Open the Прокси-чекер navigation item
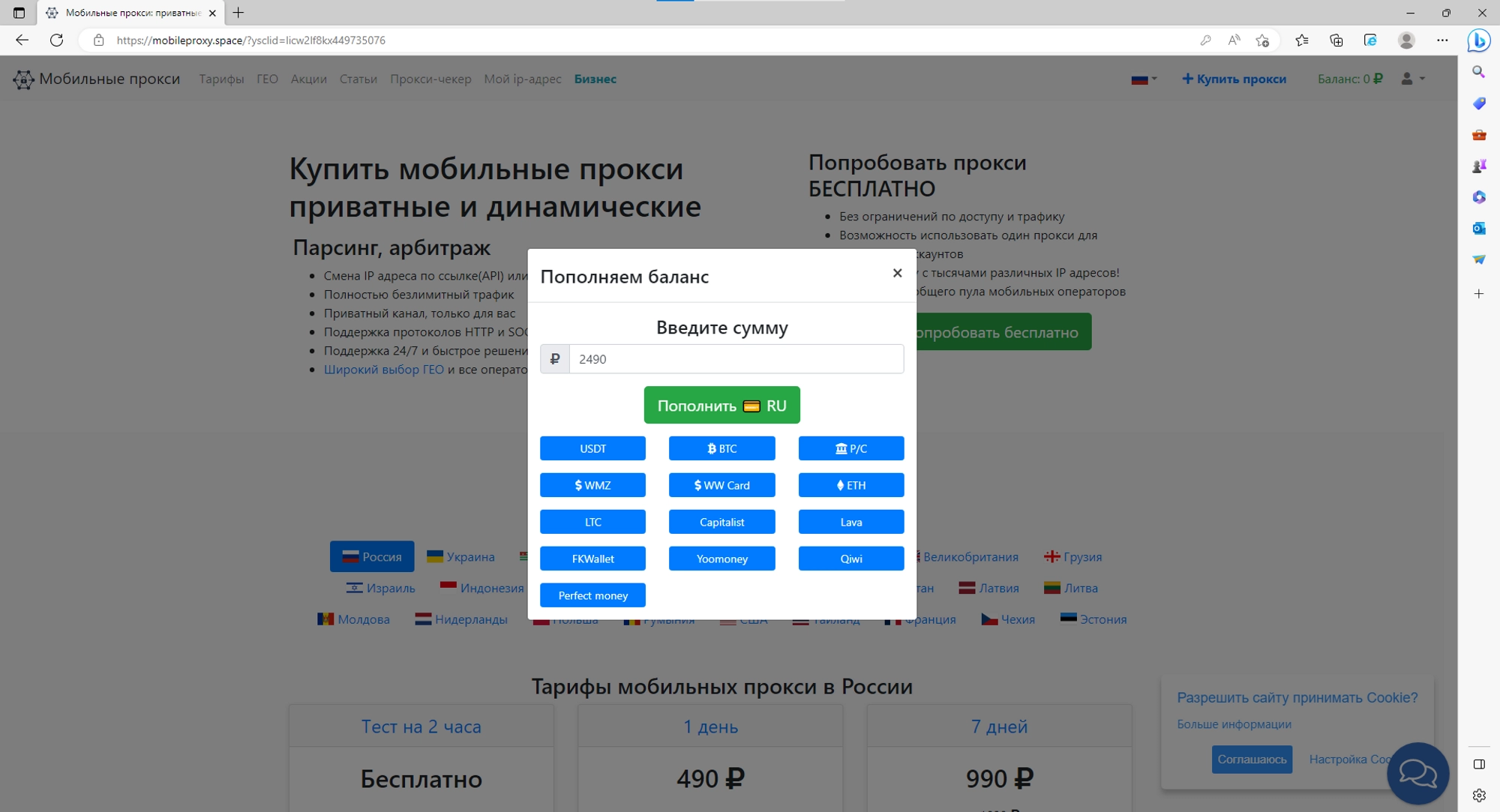Screen dimensions: 1500x812 point(430,79)
